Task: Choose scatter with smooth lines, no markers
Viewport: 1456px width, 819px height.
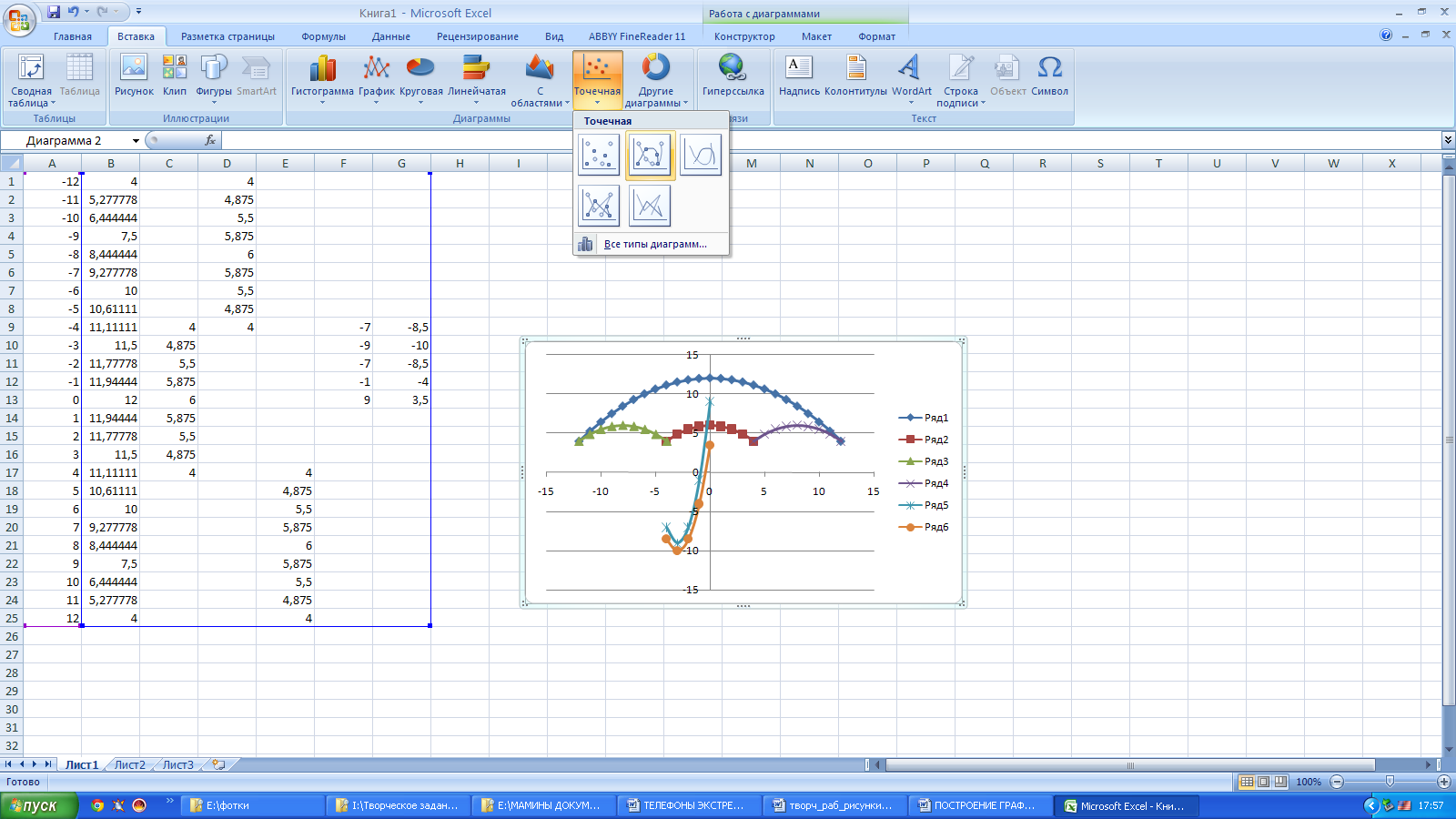Action: click(x=701, y=155)
